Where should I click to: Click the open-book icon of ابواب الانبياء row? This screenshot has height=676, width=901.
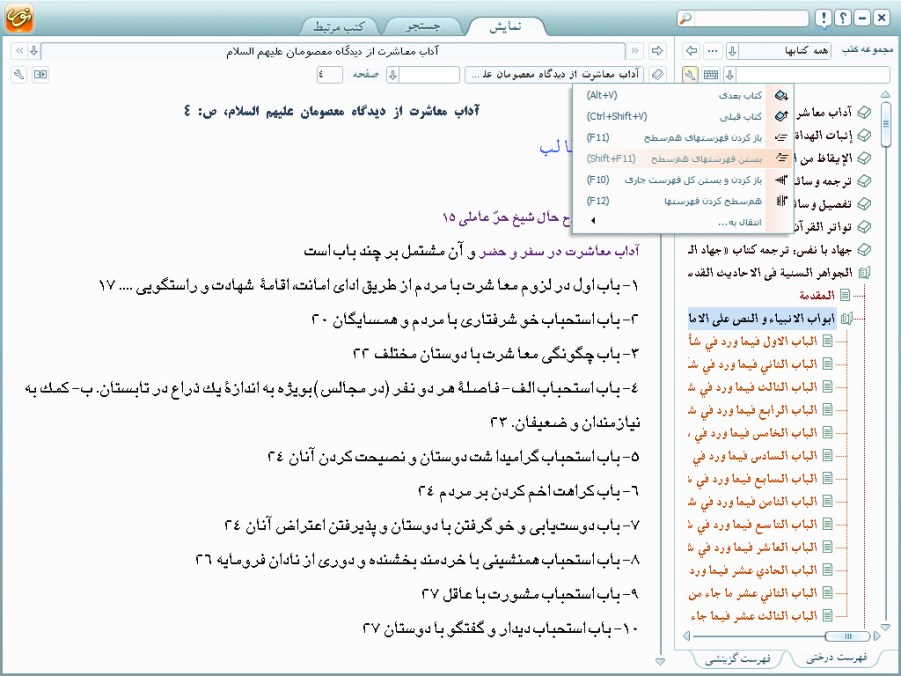846,318
